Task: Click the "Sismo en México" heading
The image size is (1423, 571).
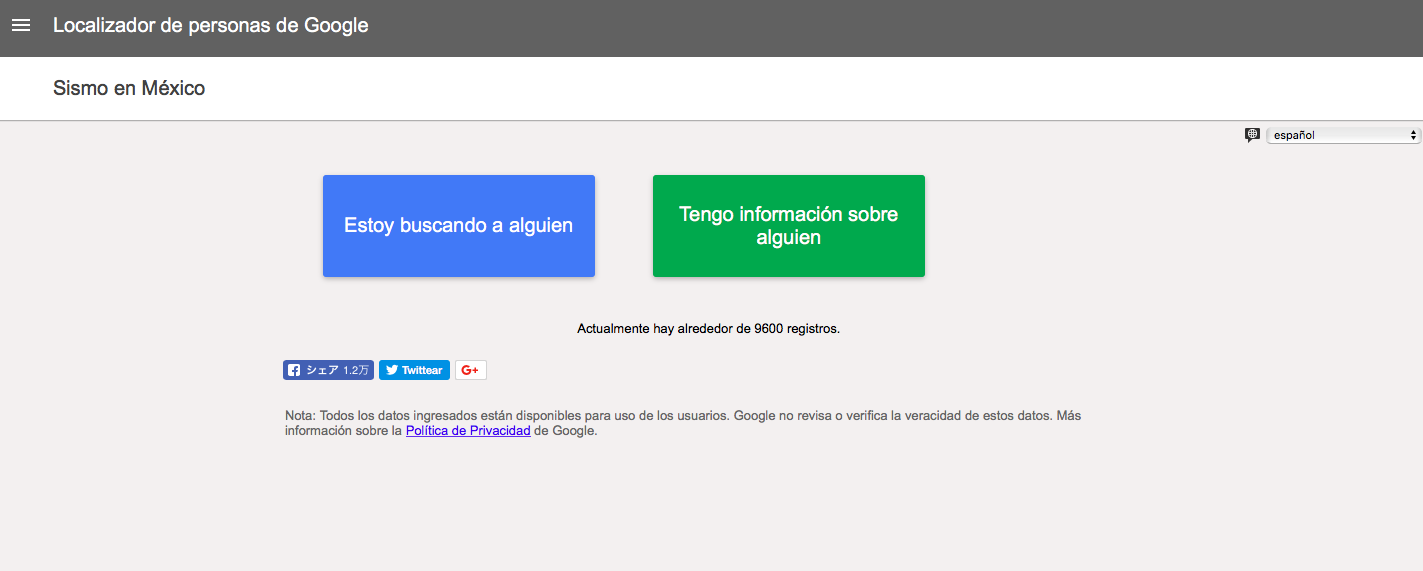Action: coord(129,88)
